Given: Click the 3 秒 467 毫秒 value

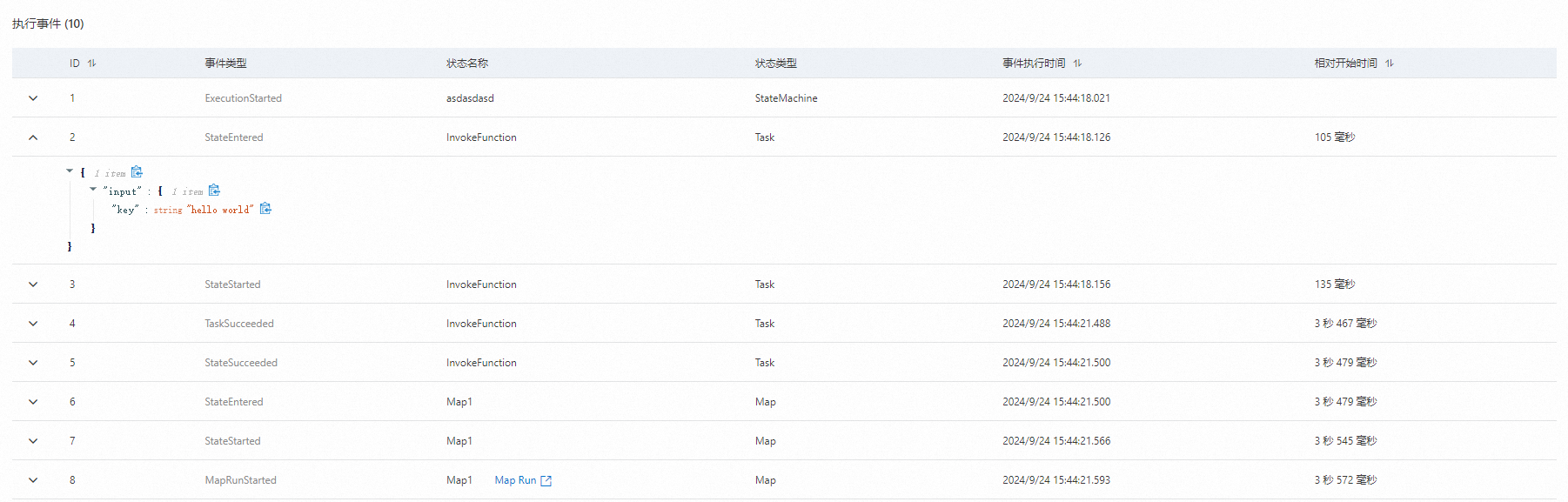Looking at the screenshot, I should coord(1345,324).
